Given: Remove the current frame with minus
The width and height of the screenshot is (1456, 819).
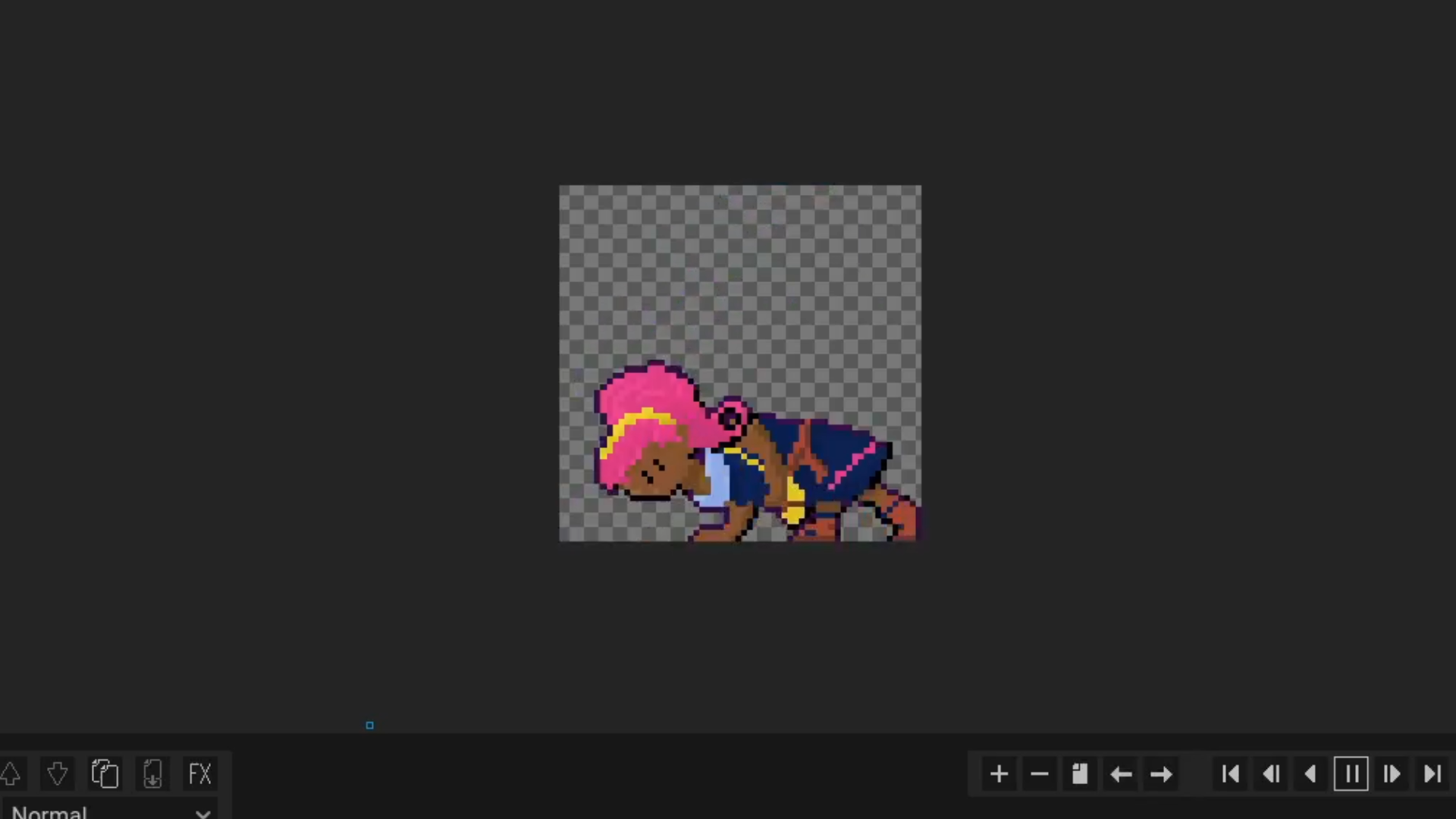Looking at the screenshot, I should pyautogui.click(x=1040, y=774).
